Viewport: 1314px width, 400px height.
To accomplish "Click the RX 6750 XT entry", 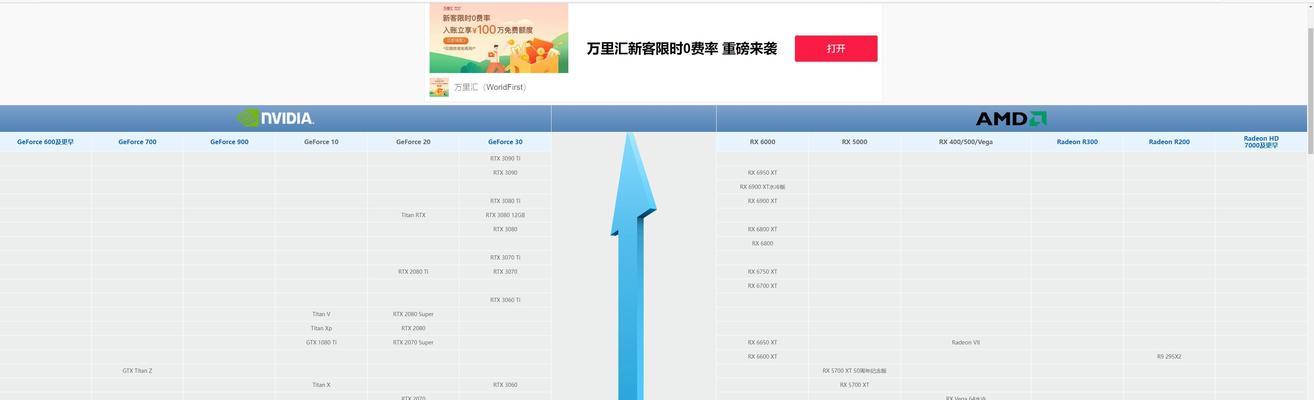I will (x=762, y=272).
